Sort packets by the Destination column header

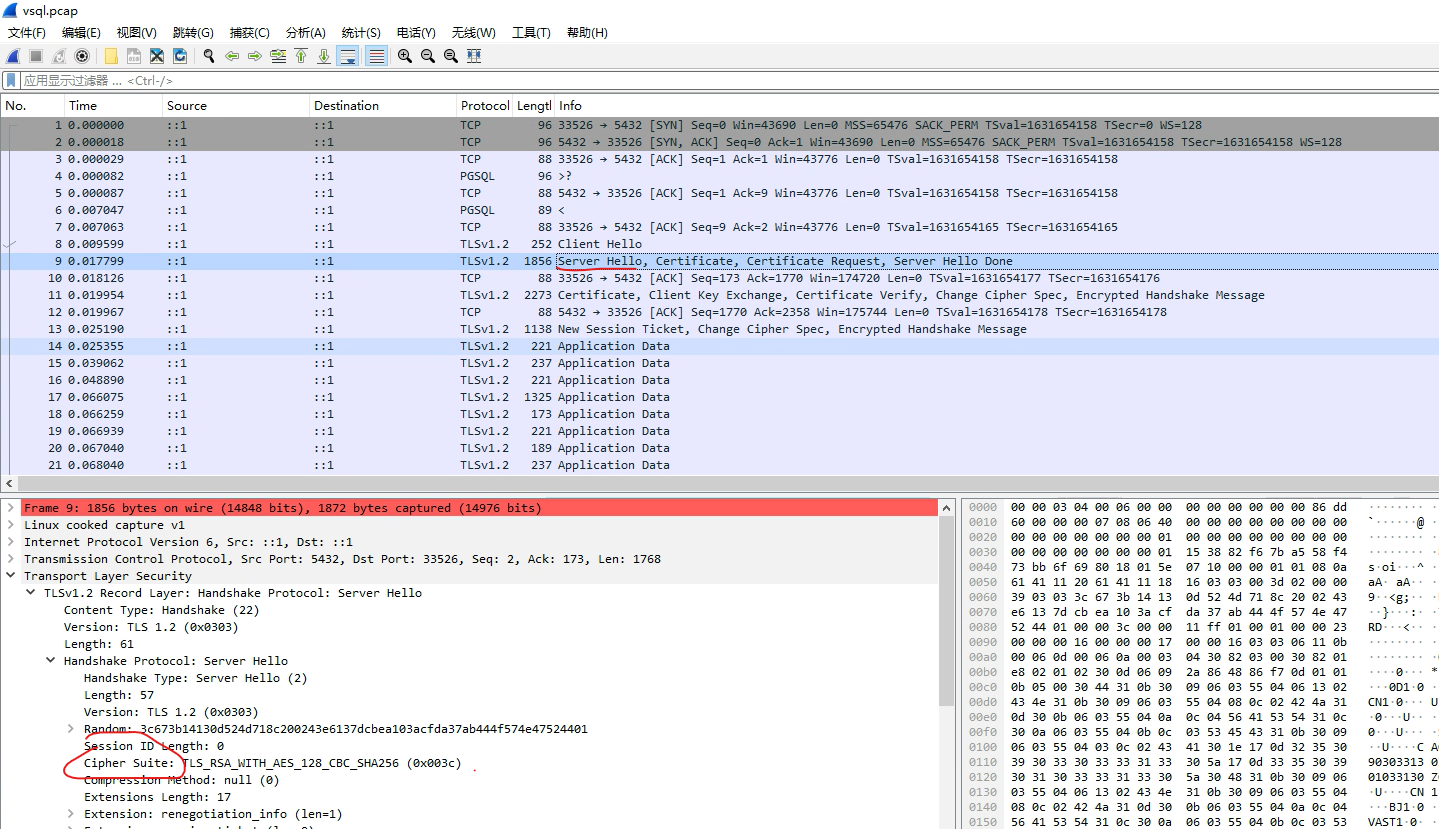click(x=383, y=105)
